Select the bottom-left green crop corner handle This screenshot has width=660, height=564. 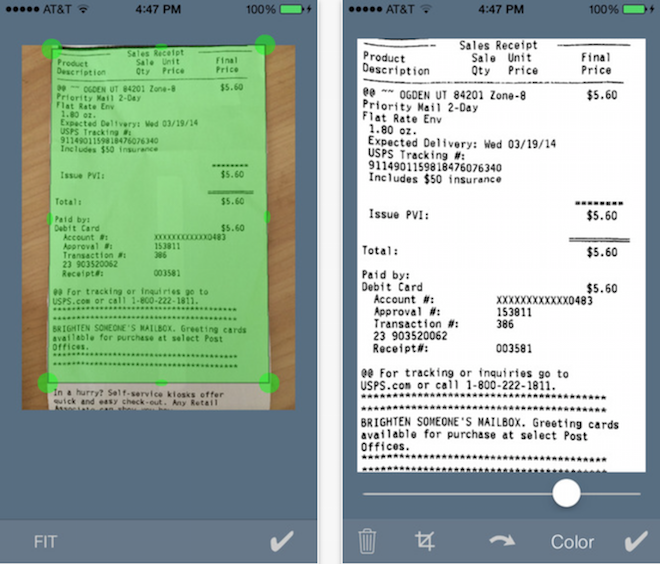[x=48, y=383]
